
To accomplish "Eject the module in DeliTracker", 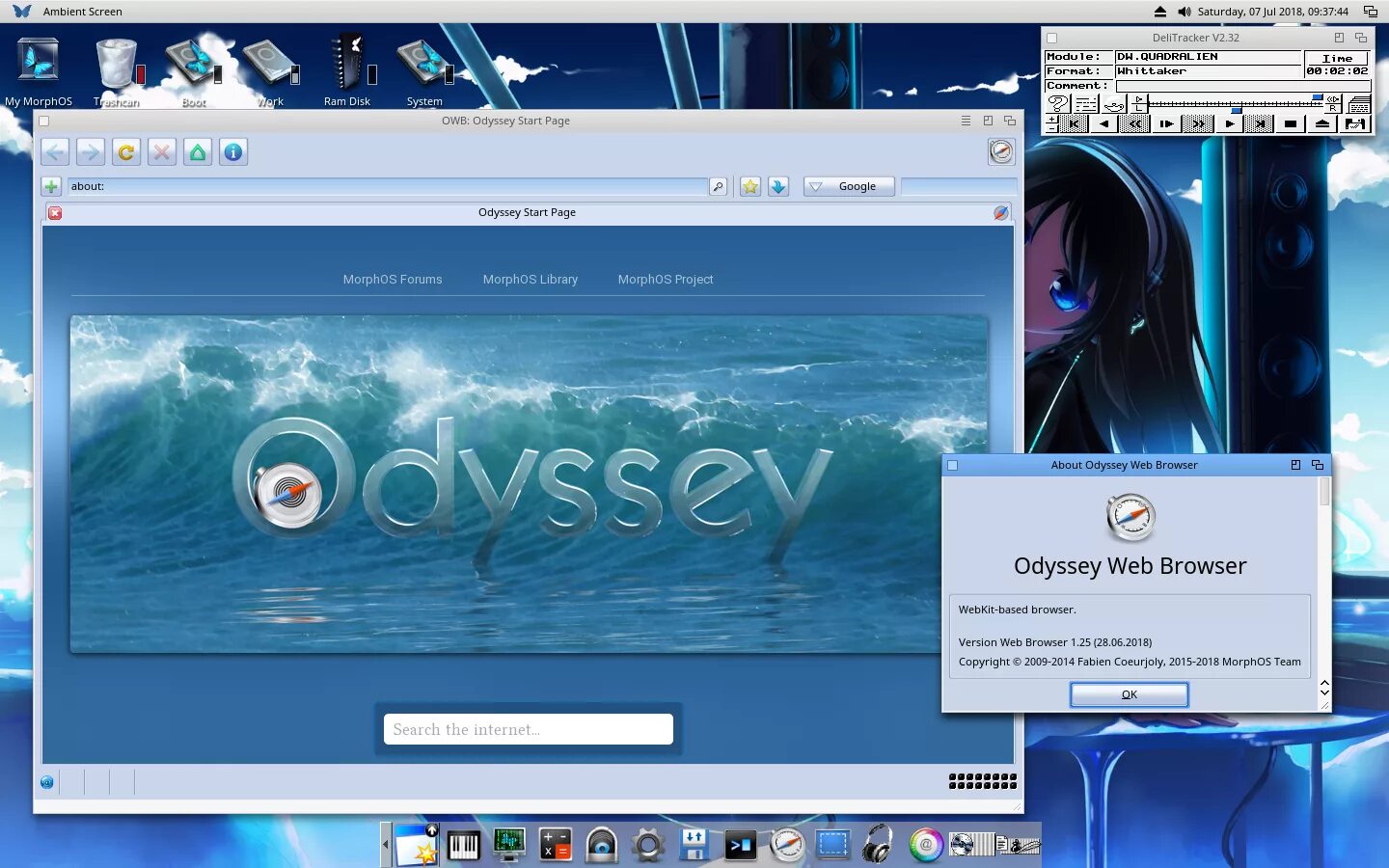I will tap(1322, 123).
